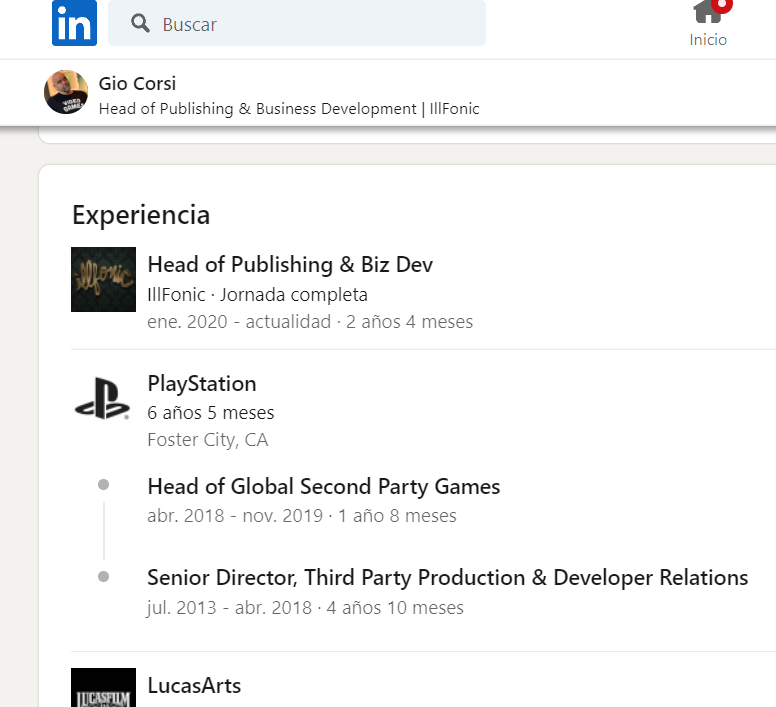This screenshot has width=776, height=707.
Task: Click the magnifier search icon
Action: pos(140,23)
